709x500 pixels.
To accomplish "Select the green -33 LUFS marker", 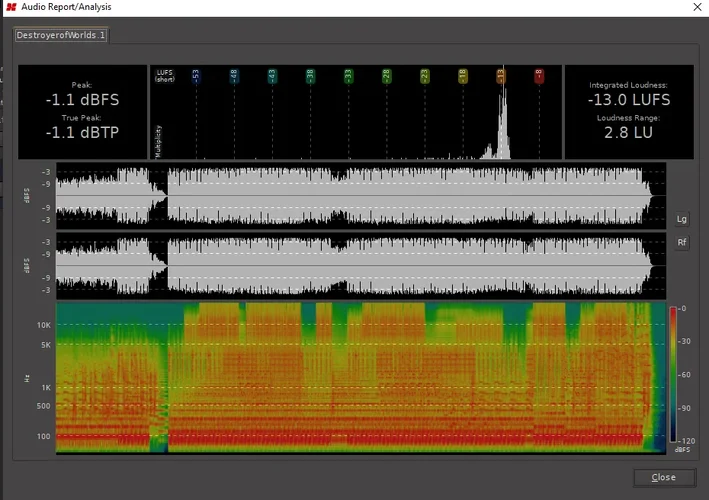I will coord(348,75).
